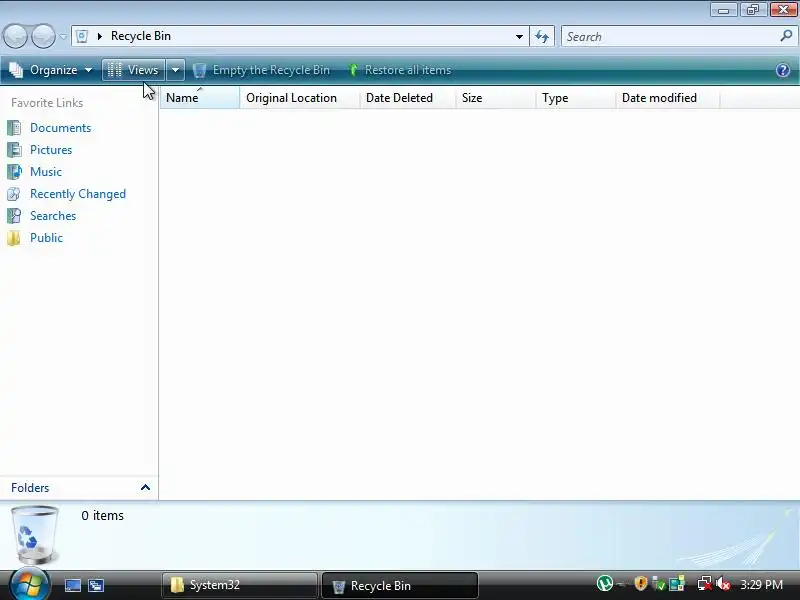Click the 3:29 PM clock
Viewport: 800px width, 600px height.
coord(761,584)
